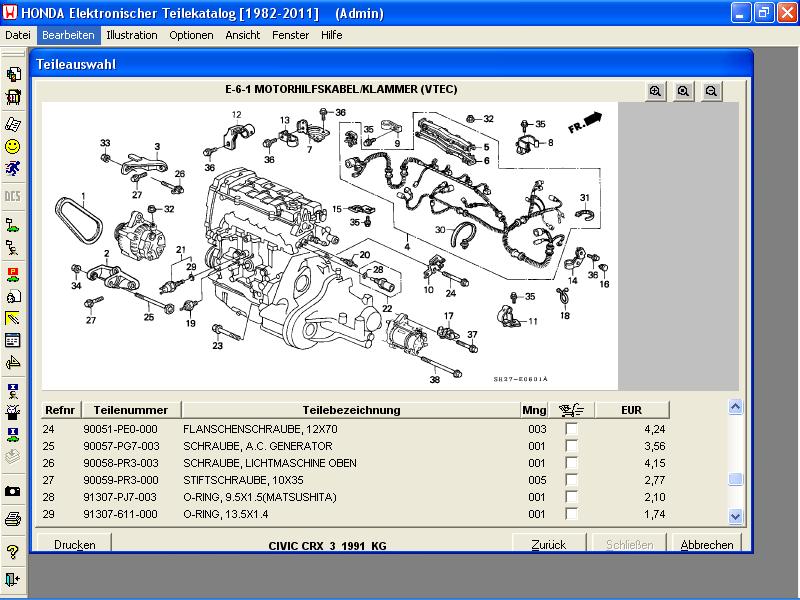Click the rabbit in hat wizard icon
800x600 pixels.
pos(13,412)
